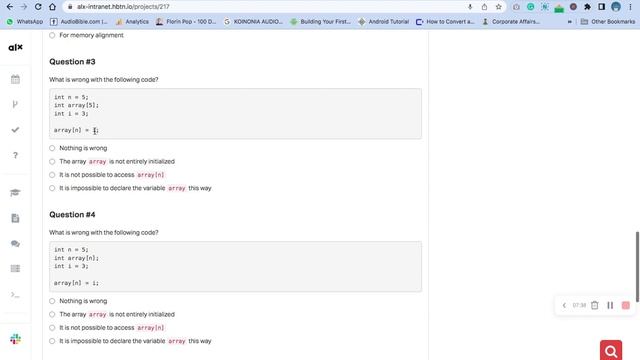
Task: Click the Question #3 code block
Action: 236,113
